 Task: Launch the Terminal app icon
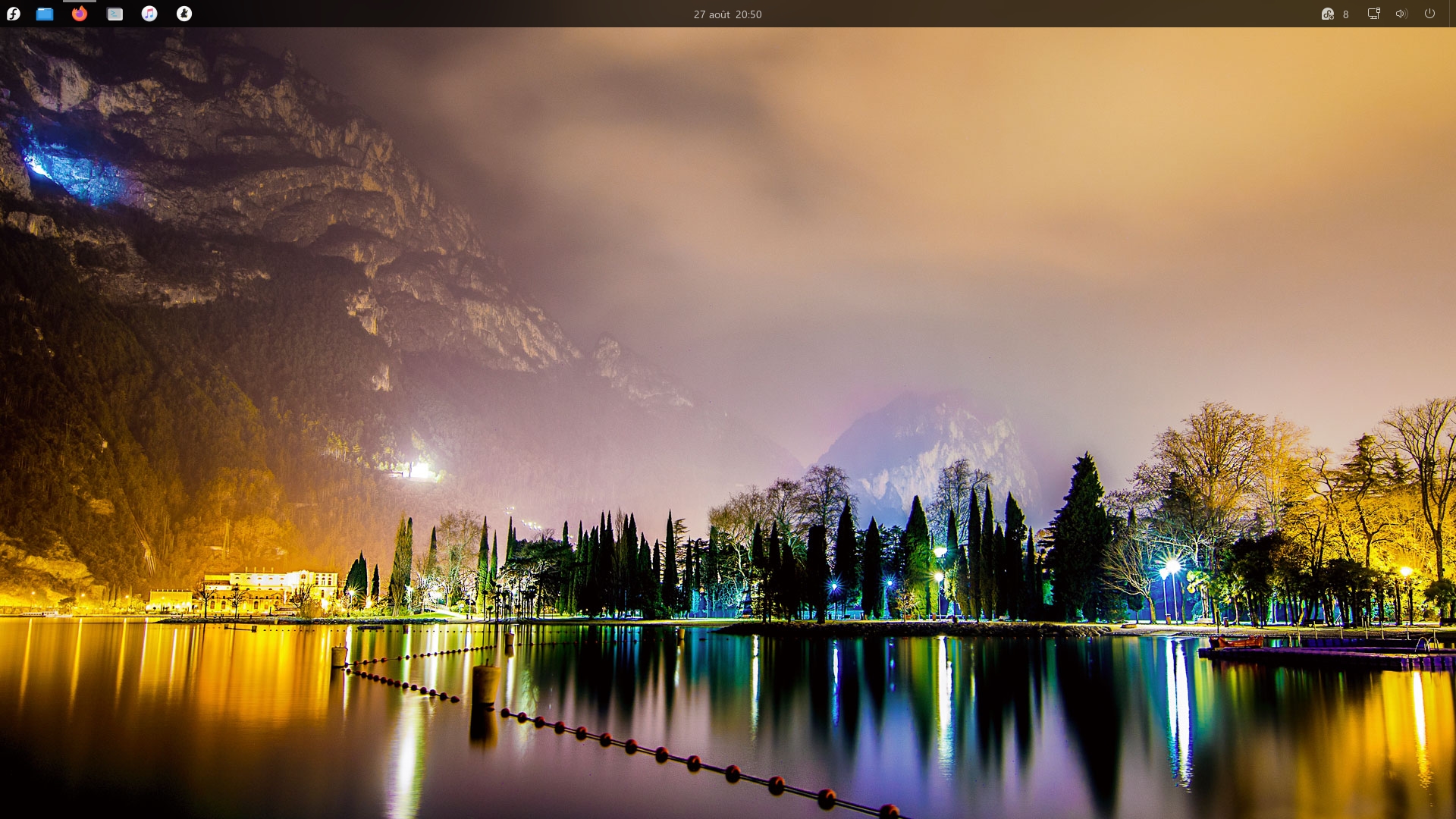click(115, 14)
